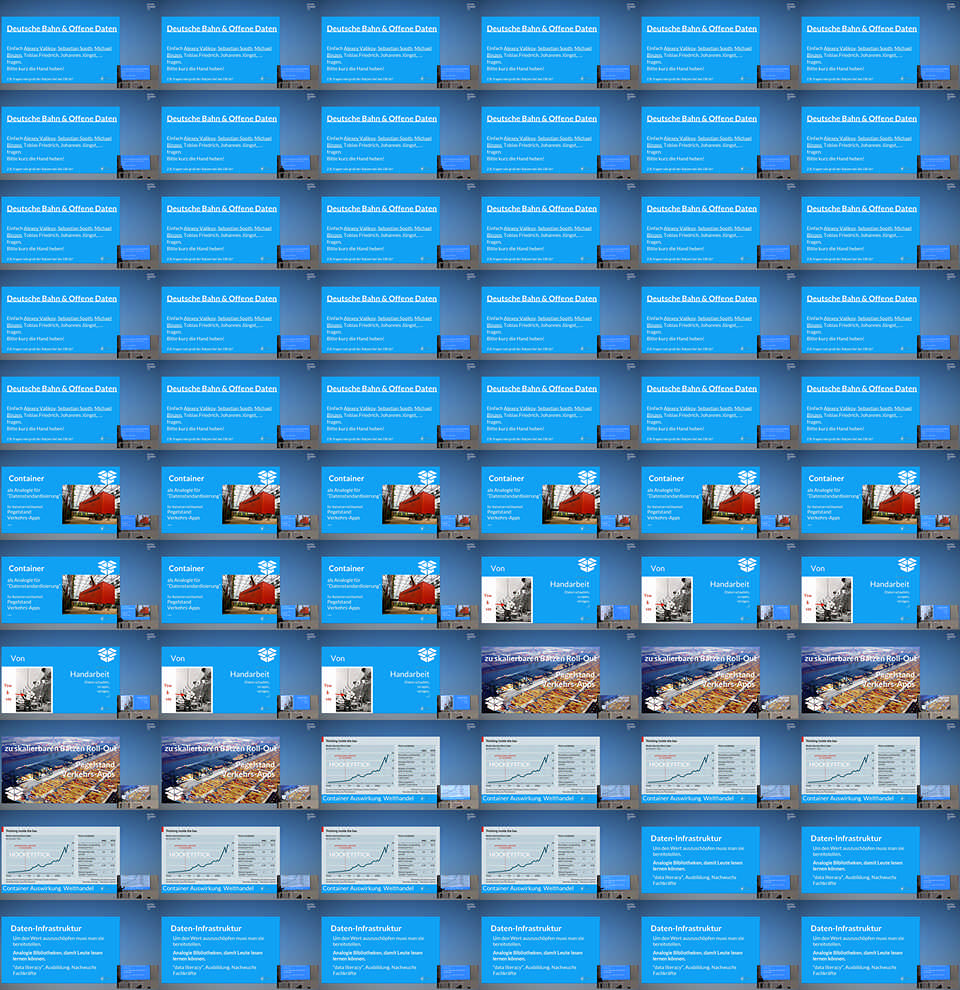Viewport: 960px width, 990px height.
Task: Choose the last skalierbaren Batzen Roll-Out thumbnail
Action: [x=240, y=765]
